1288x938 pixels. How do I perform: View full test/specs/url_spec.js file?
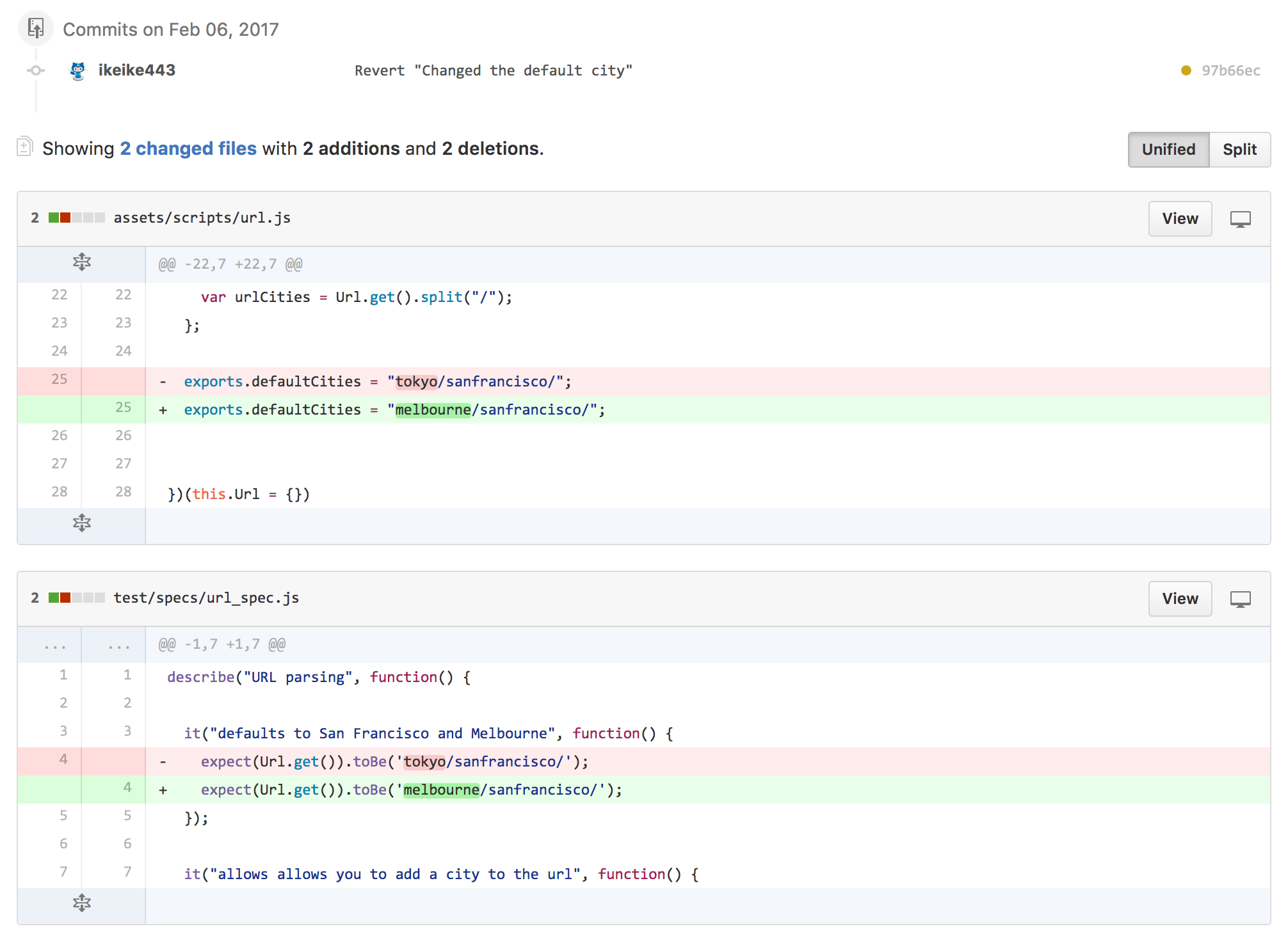(1179, 599)
